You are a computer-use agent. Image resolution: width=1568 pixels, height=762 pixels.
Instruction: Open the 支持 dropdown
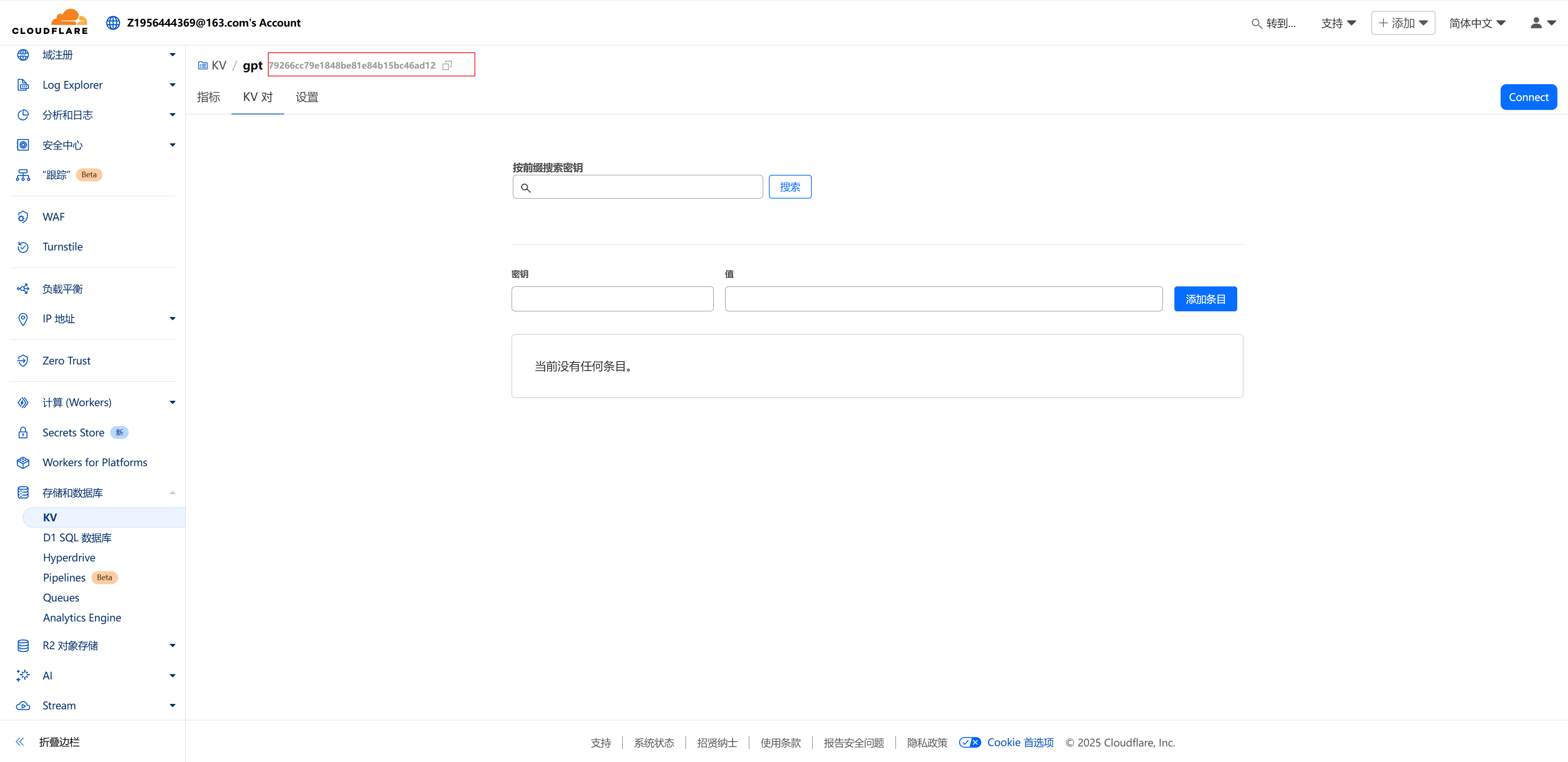coord(1339,22)
